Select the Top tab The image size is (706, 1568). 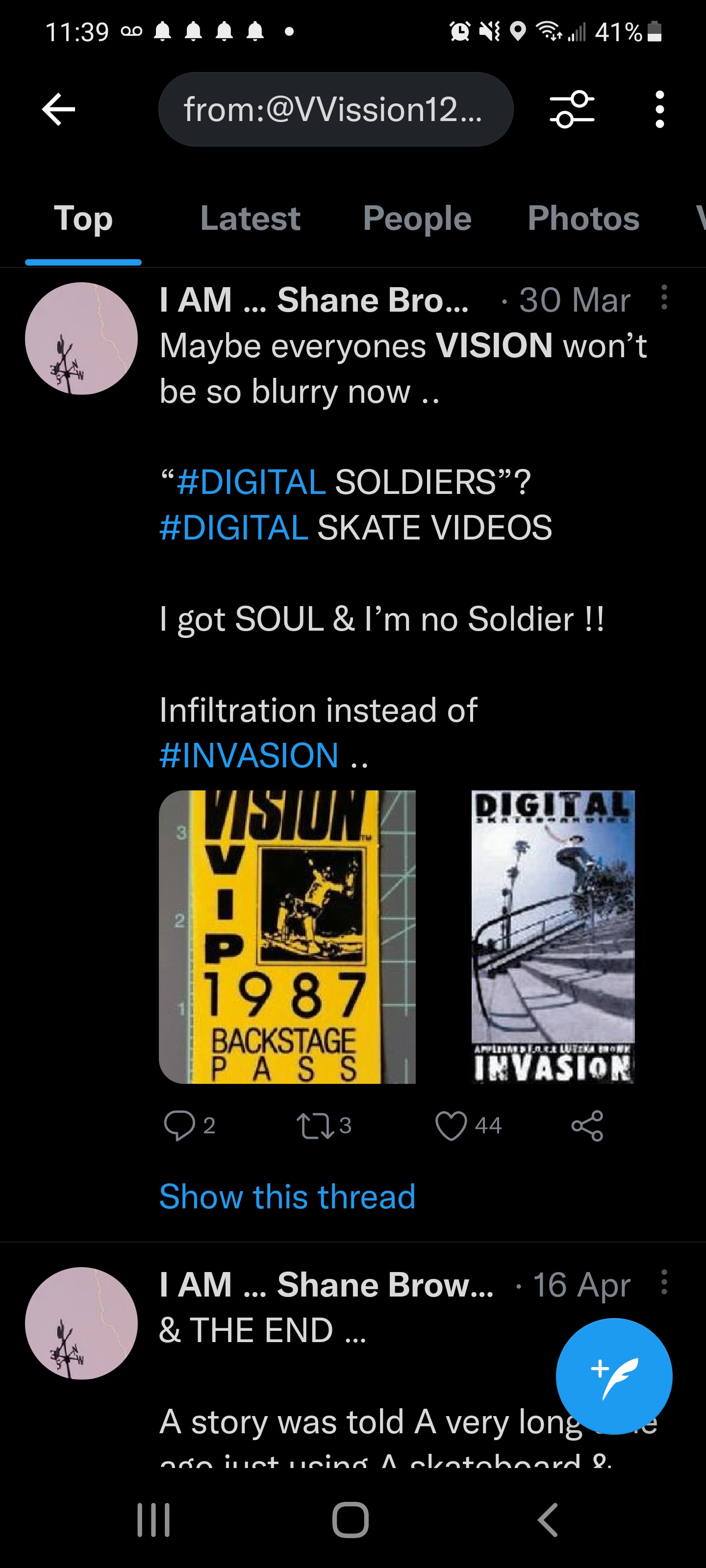click(83, 219)
